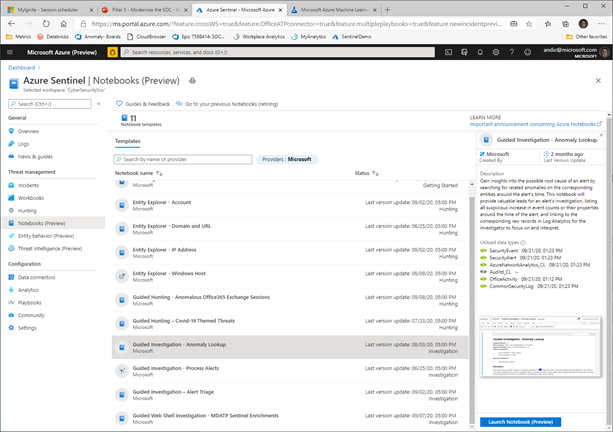Sort by Notebook name column arrows
613x432 pixels.
click(x=159, y=173)
